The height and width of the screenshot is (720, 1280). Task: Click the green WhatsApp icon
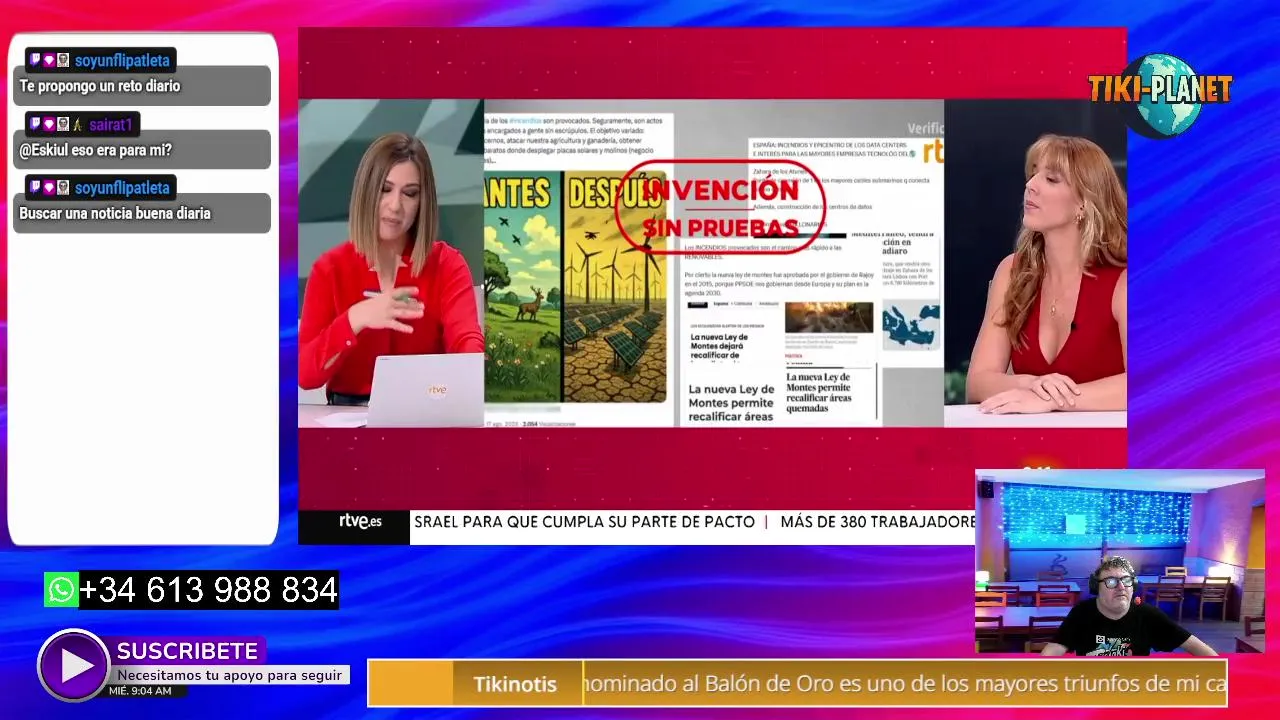(x=61, y=590)
